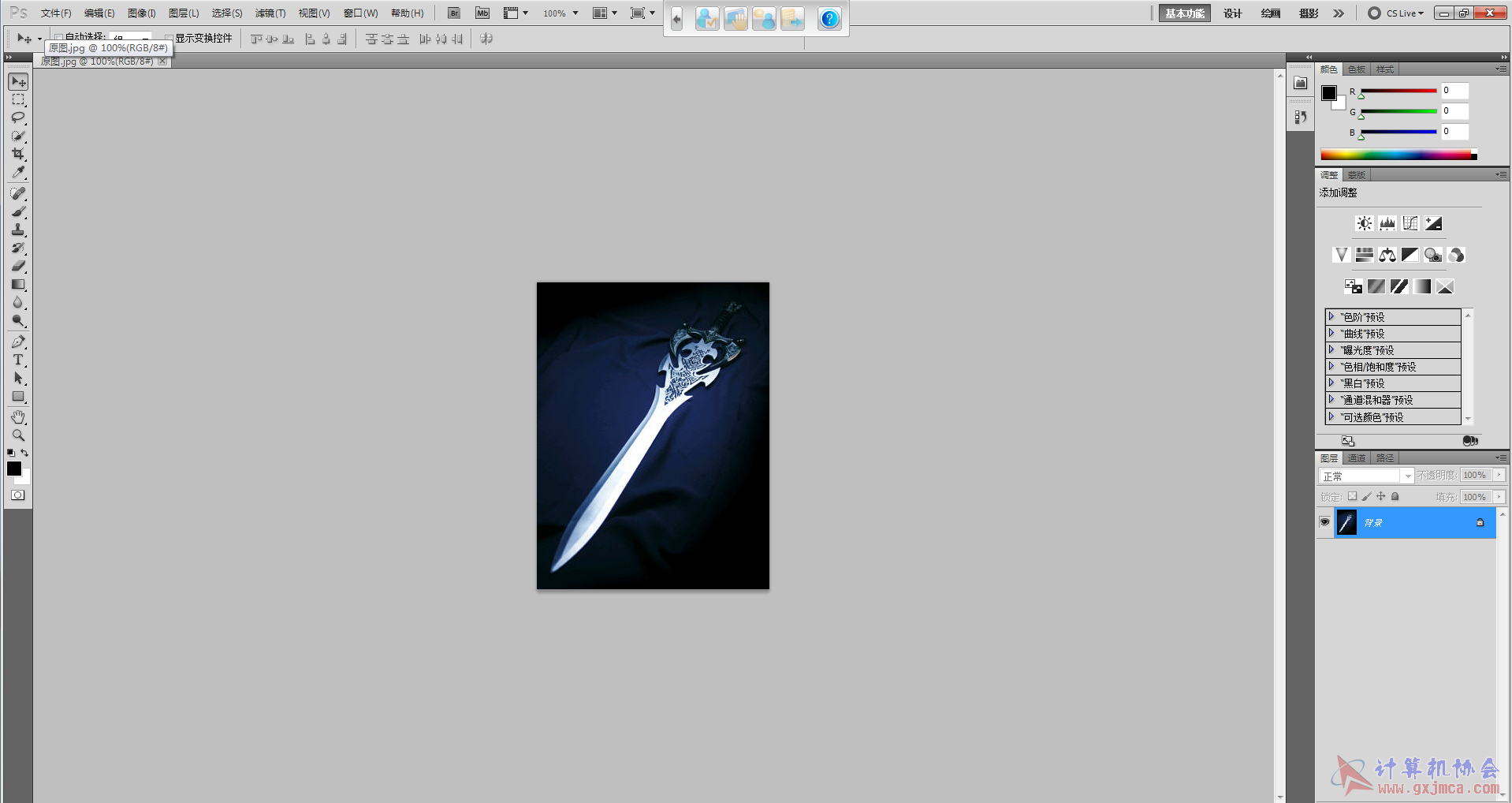Open the 文件(F) menu

(56, 13)
